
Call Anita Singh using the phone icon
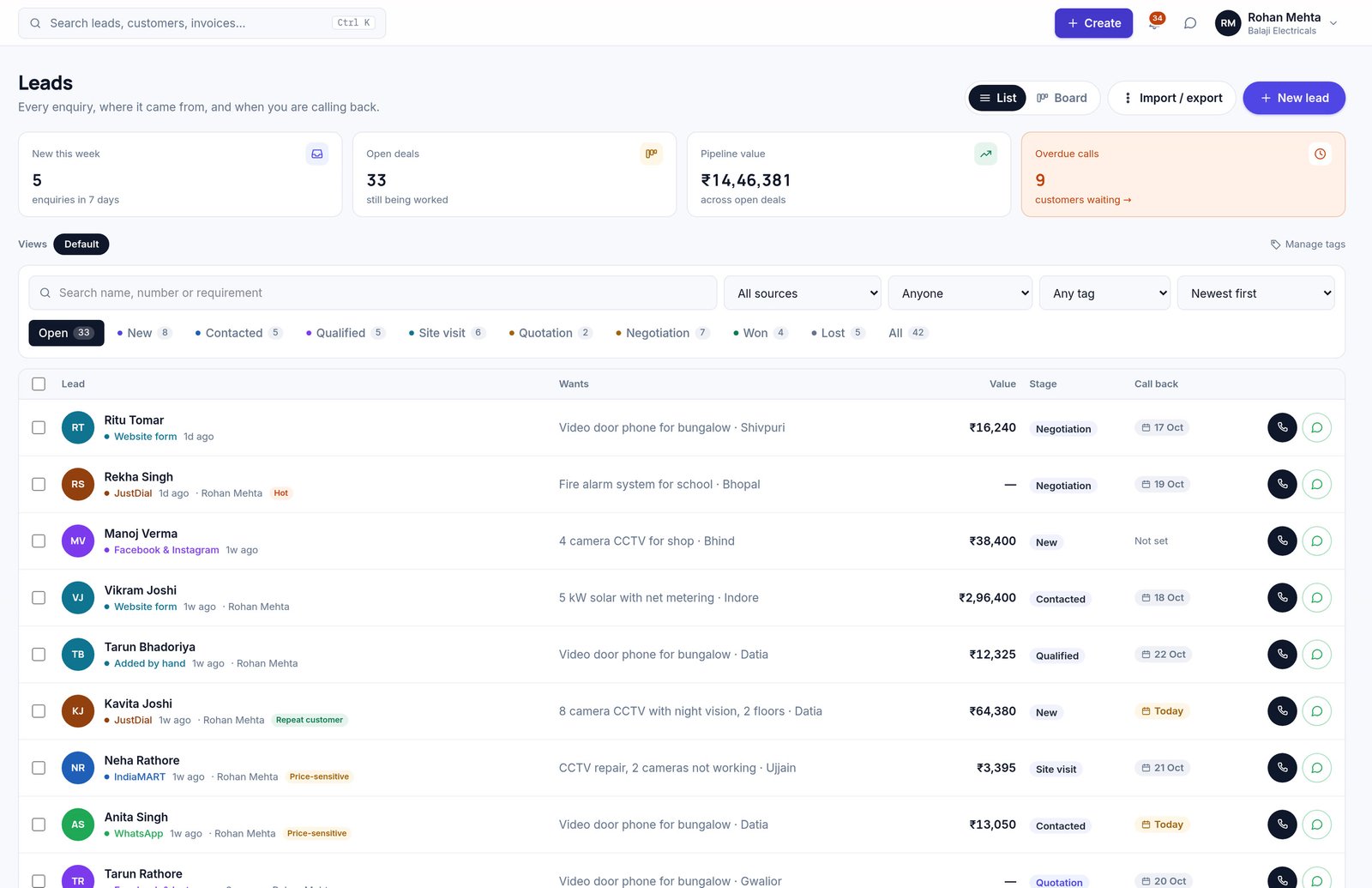(1282, 824)
